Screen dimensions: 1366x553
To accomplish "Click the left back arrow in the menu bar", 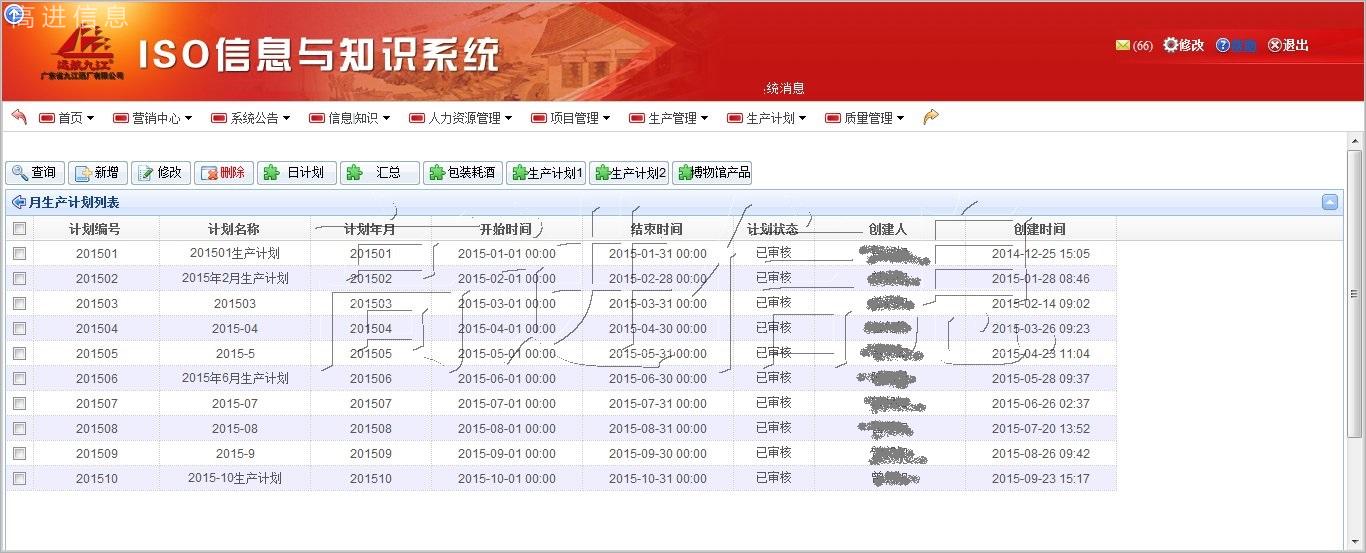I will 19,117.
